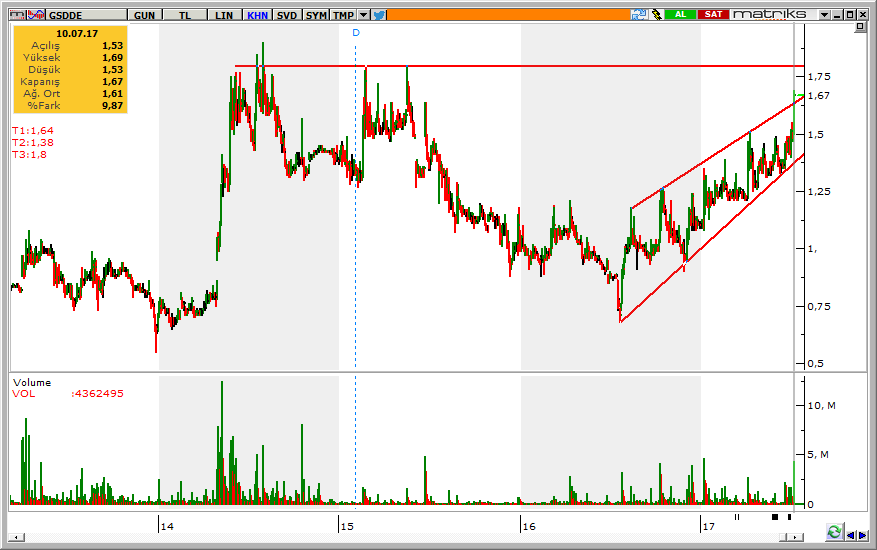Click the blue sync arrows icon

coord(639,15)
